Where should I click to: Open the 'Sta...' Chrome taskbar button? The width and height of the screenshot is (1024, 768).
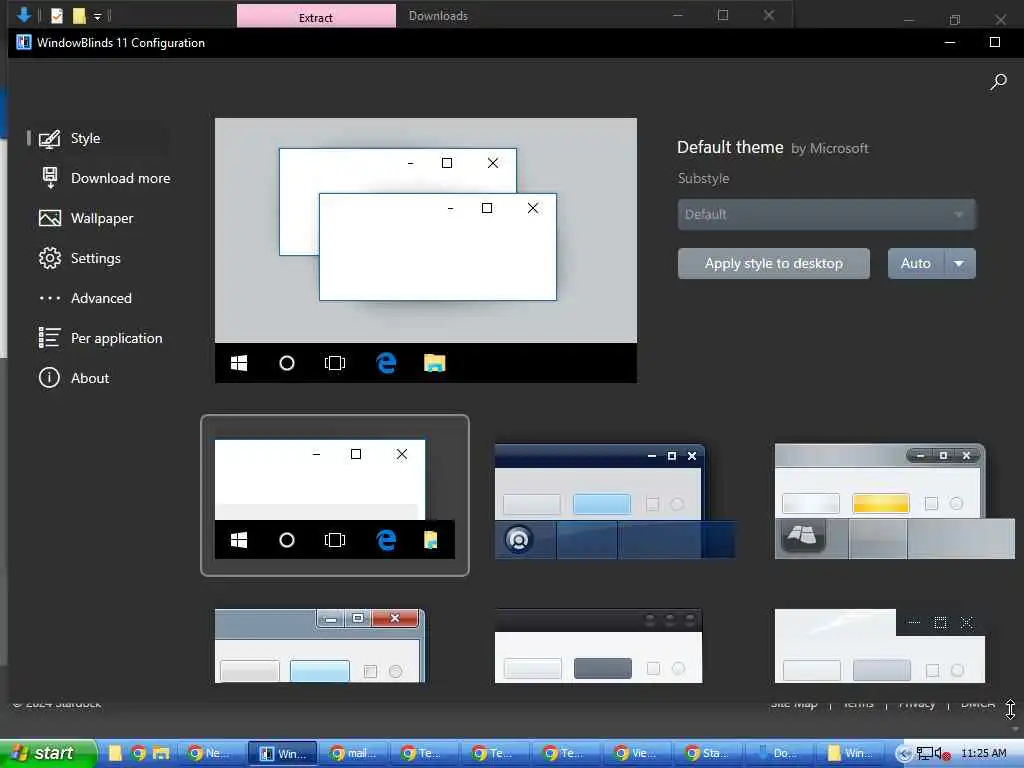pyautogui.click(x=707, y=754)
